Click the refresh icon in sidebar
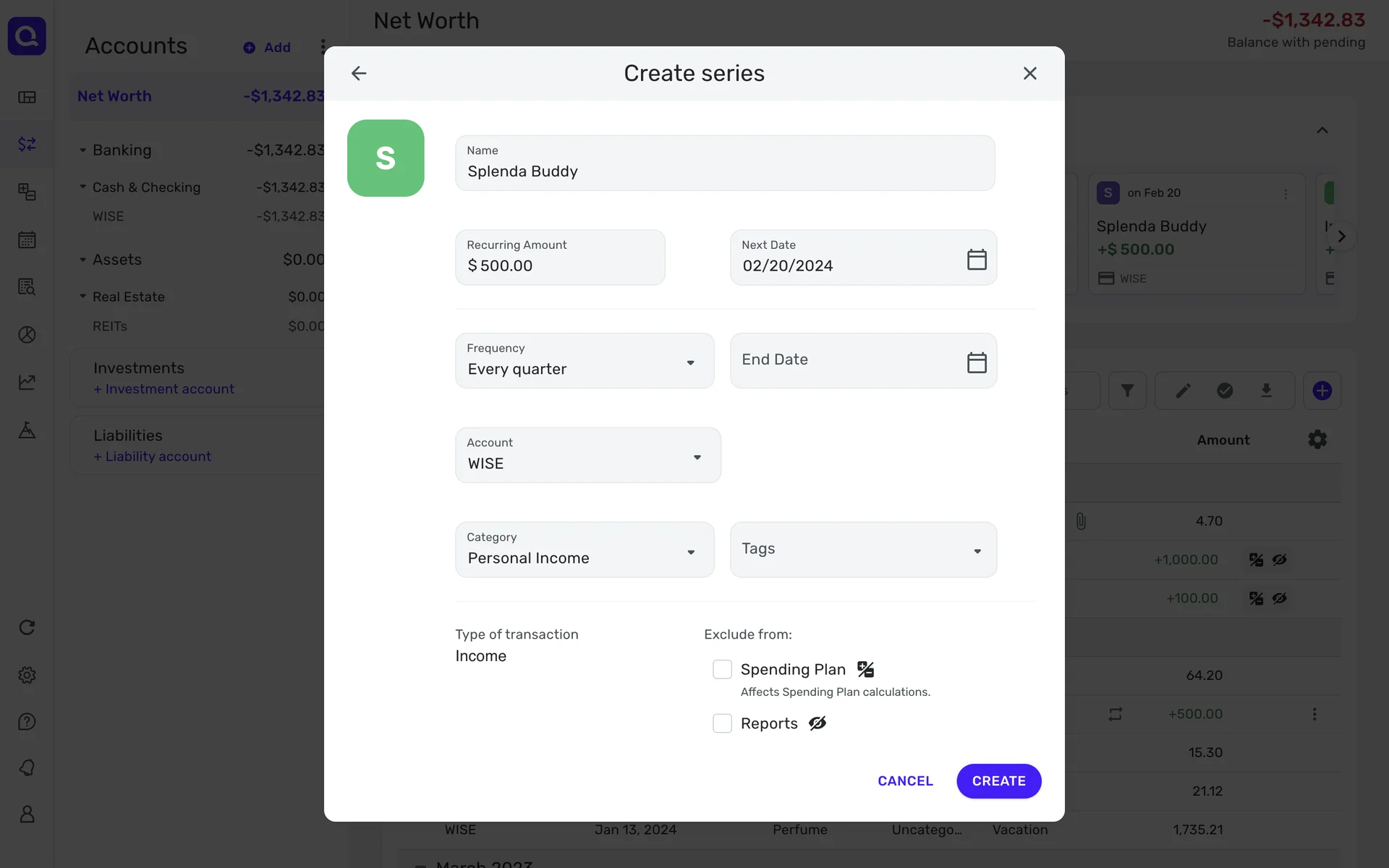This screenshot has width=1389, height=868. [x=27, y=627]
